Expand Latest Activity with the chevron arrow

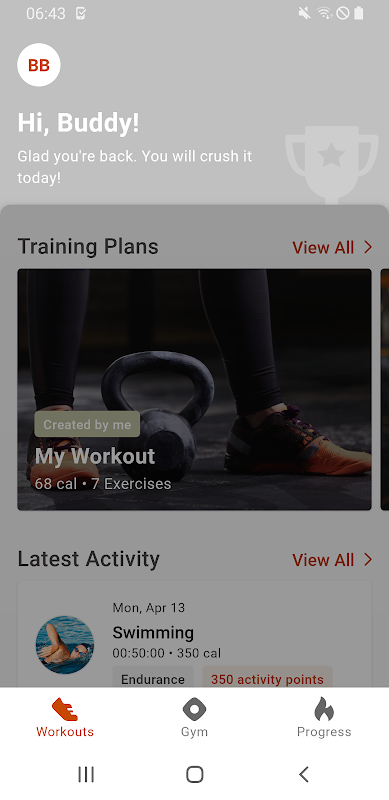coord(368,560)
